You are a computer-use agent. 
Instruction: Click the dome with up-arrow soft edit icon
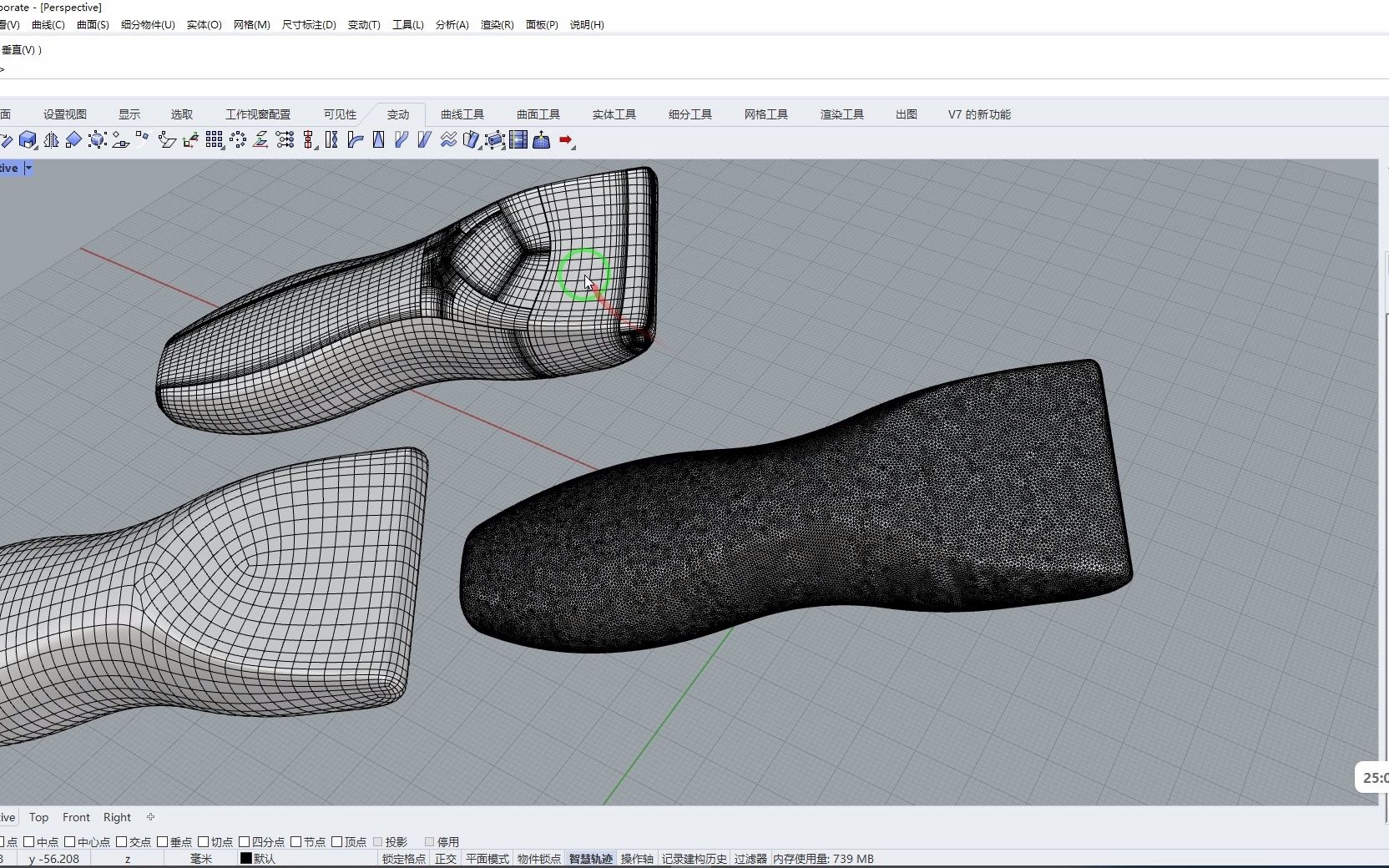pyautogui.click(x=541, y=139)
